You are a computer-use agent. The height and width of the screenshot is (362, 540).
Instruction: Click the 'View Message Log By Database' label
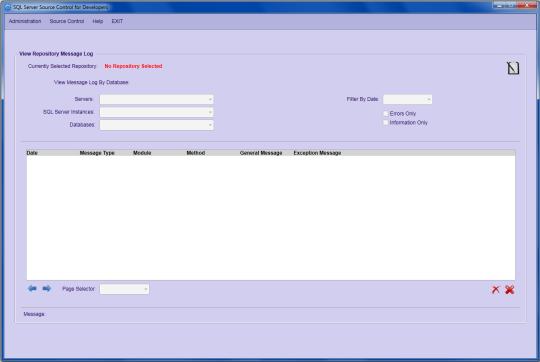(91, 82)
